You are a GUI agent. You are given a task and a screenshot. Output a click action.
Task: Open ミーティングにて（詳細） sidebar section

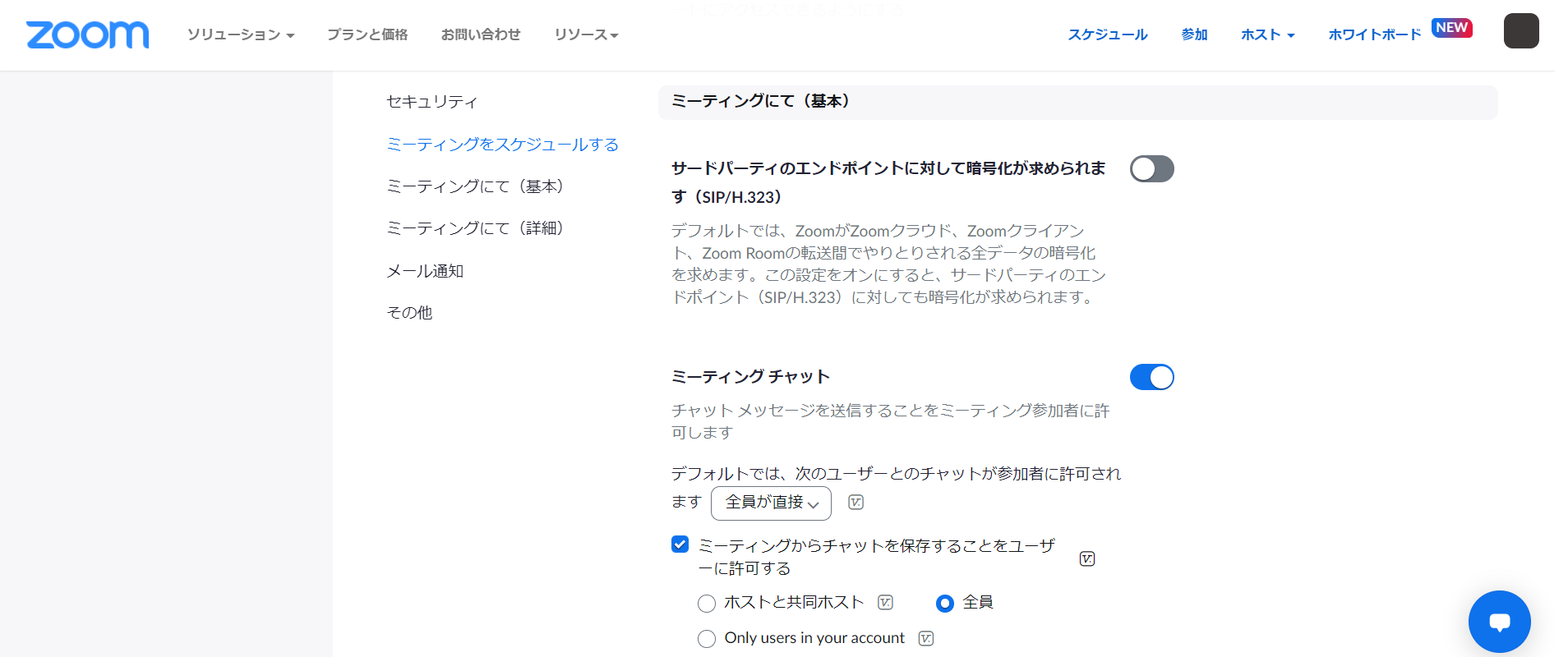[x=475, y=228]
